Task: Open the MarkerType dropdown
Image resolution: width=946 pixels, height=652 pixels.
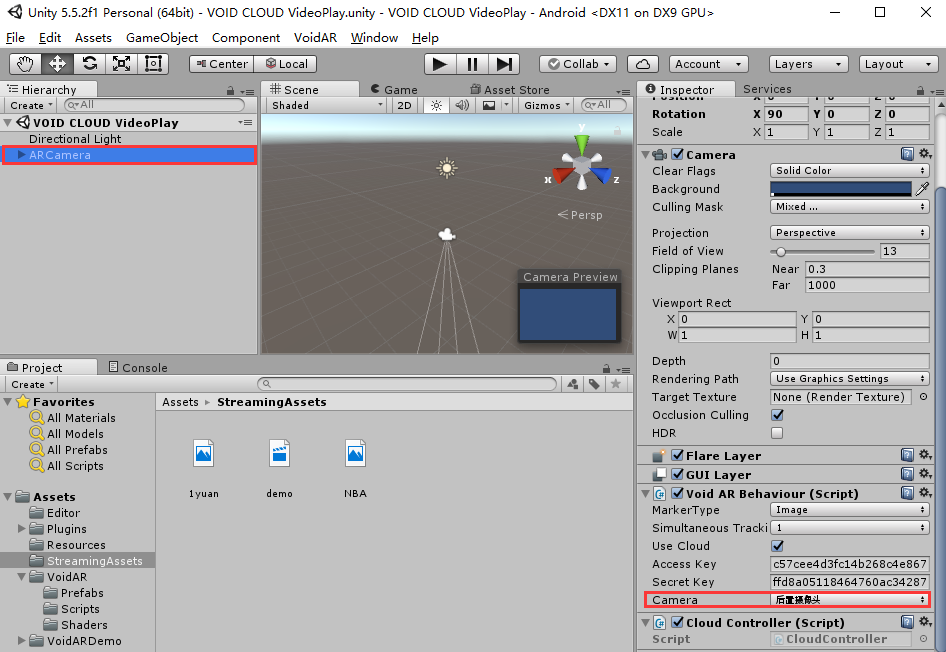Action: click(849, 510)
